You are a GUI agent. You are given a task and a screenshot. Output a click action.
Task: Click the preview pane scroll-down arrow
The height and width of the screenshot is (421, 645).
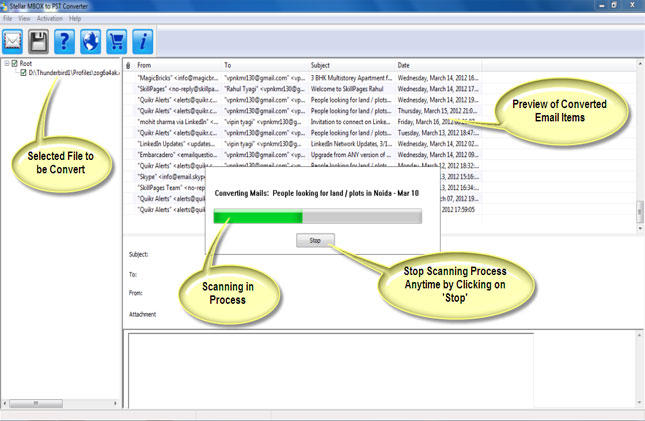(x=640, y=403)
